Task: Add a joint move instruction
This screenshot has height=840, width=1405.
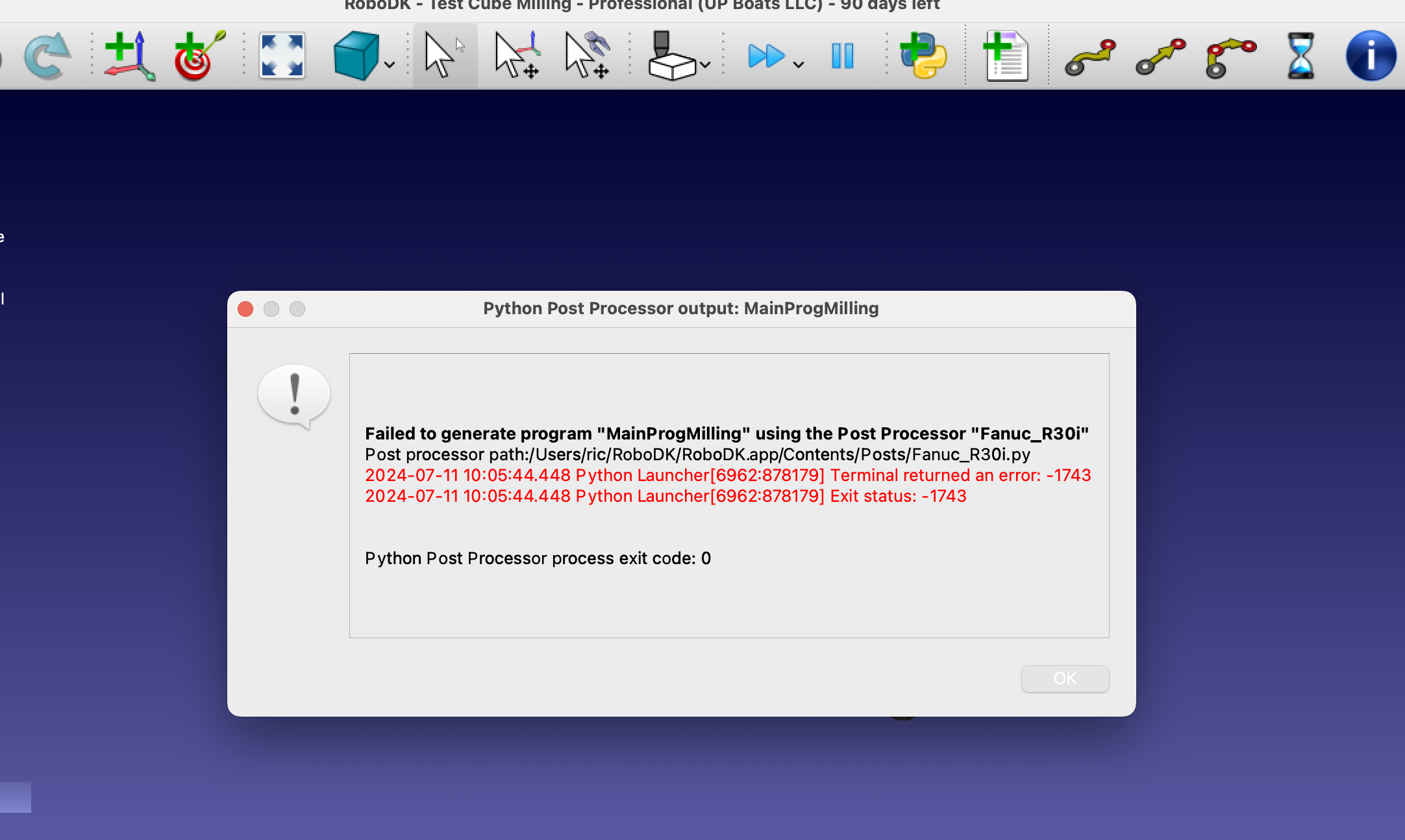Action: [1091, 57]
